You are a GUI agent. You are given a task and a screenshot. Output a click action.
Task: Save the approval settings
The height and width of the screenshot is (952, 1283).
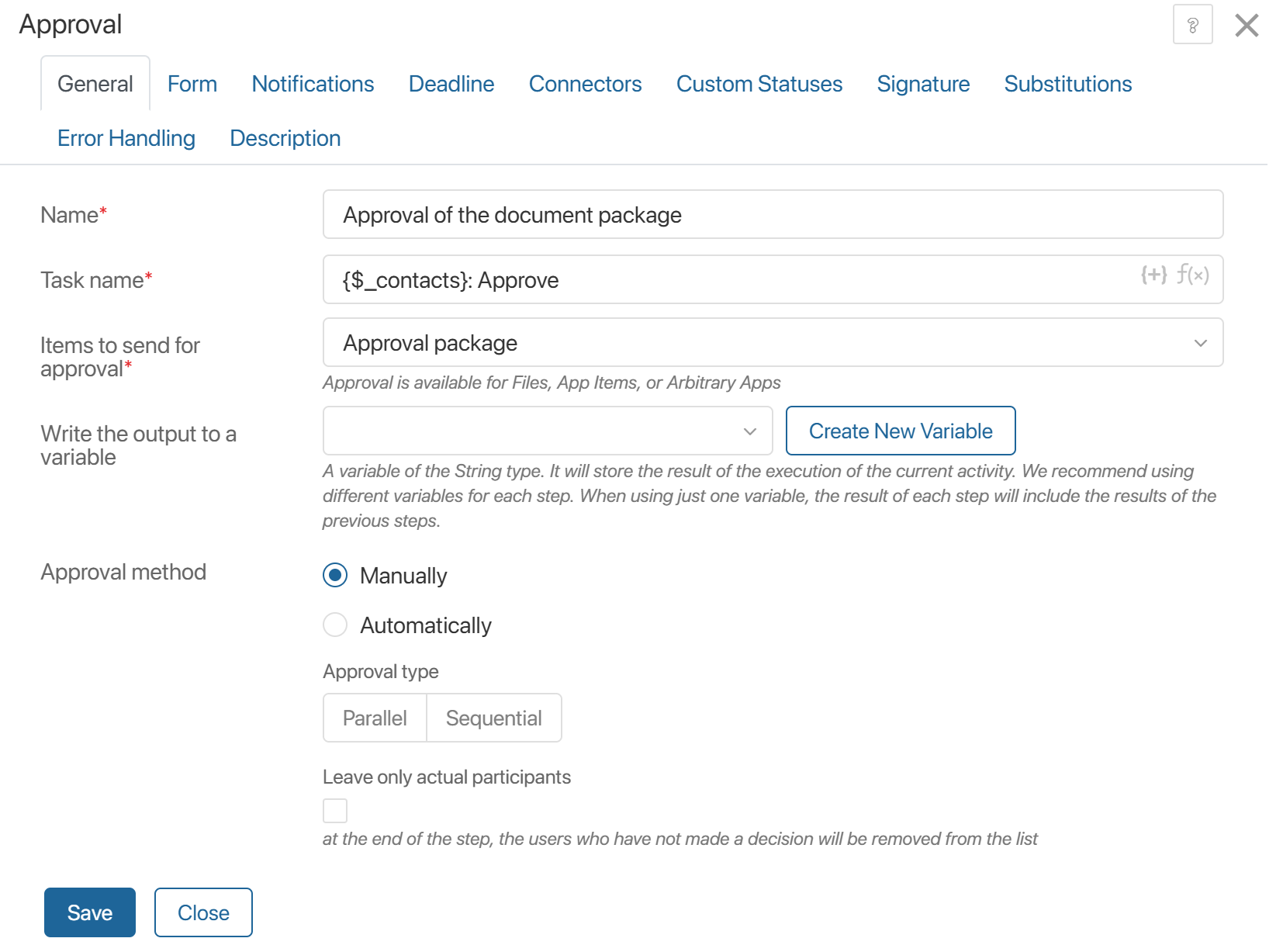tap(89, 912)
